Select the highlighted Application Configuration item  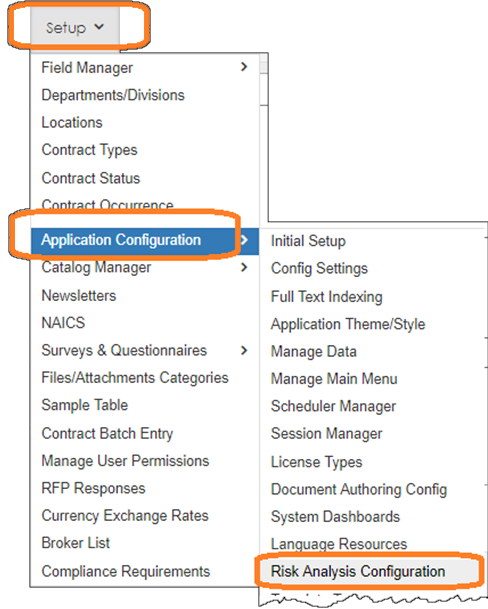(145, 240)
